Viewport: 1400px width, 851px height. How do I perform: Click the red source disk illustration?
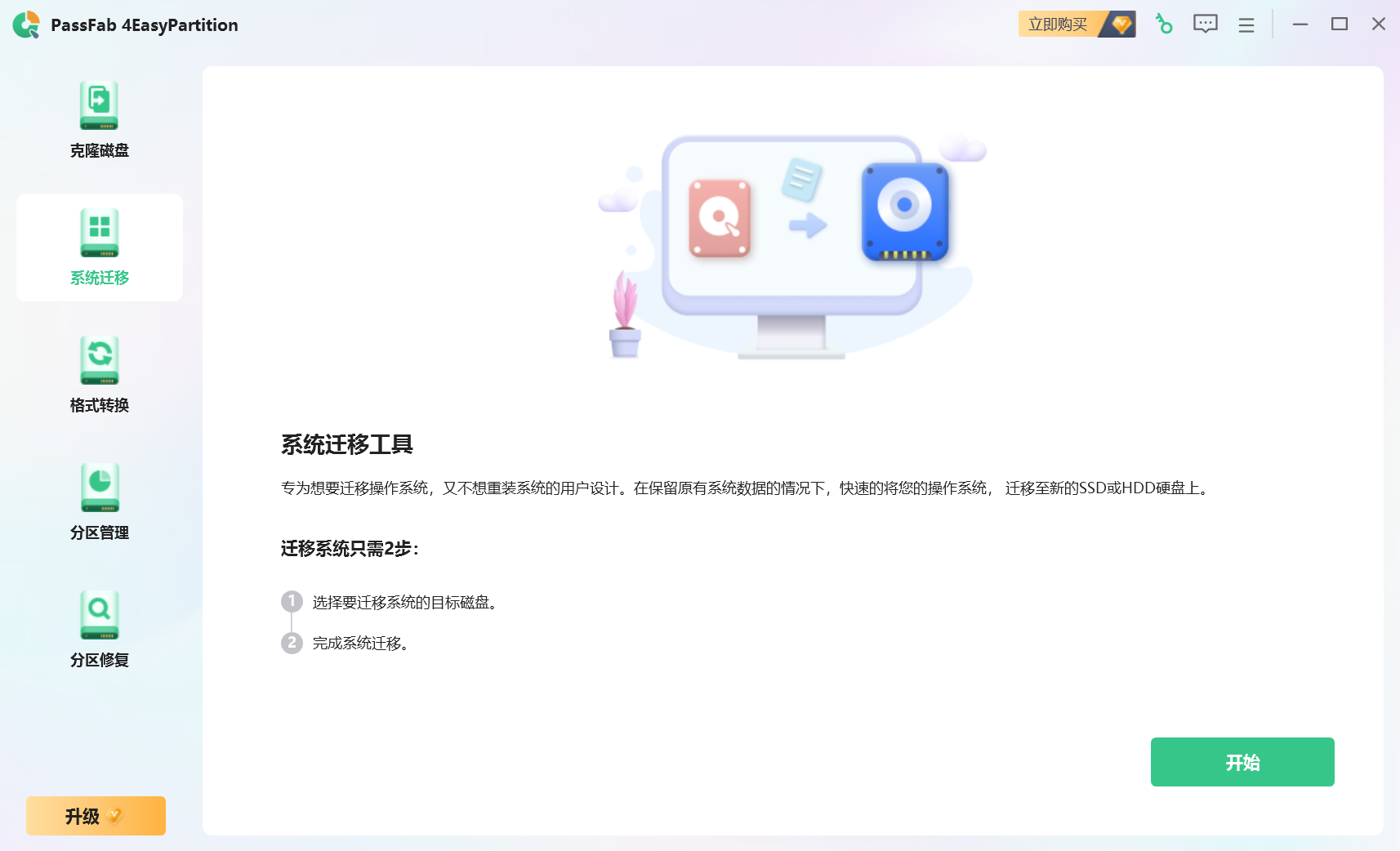click(x=720, y=218)
